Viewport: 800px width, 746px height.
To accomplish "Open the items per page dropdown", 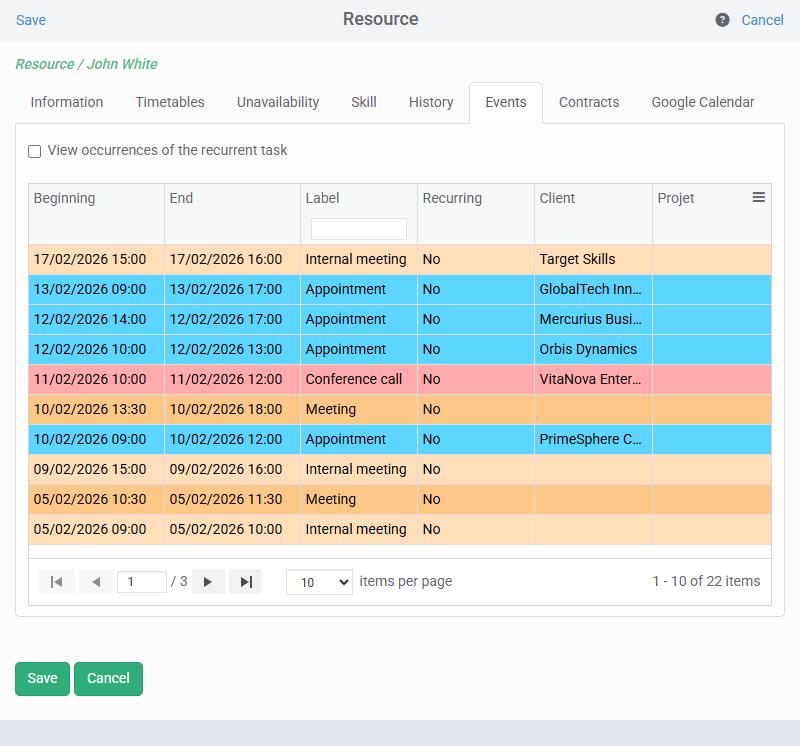I will (x=319, y=582).
